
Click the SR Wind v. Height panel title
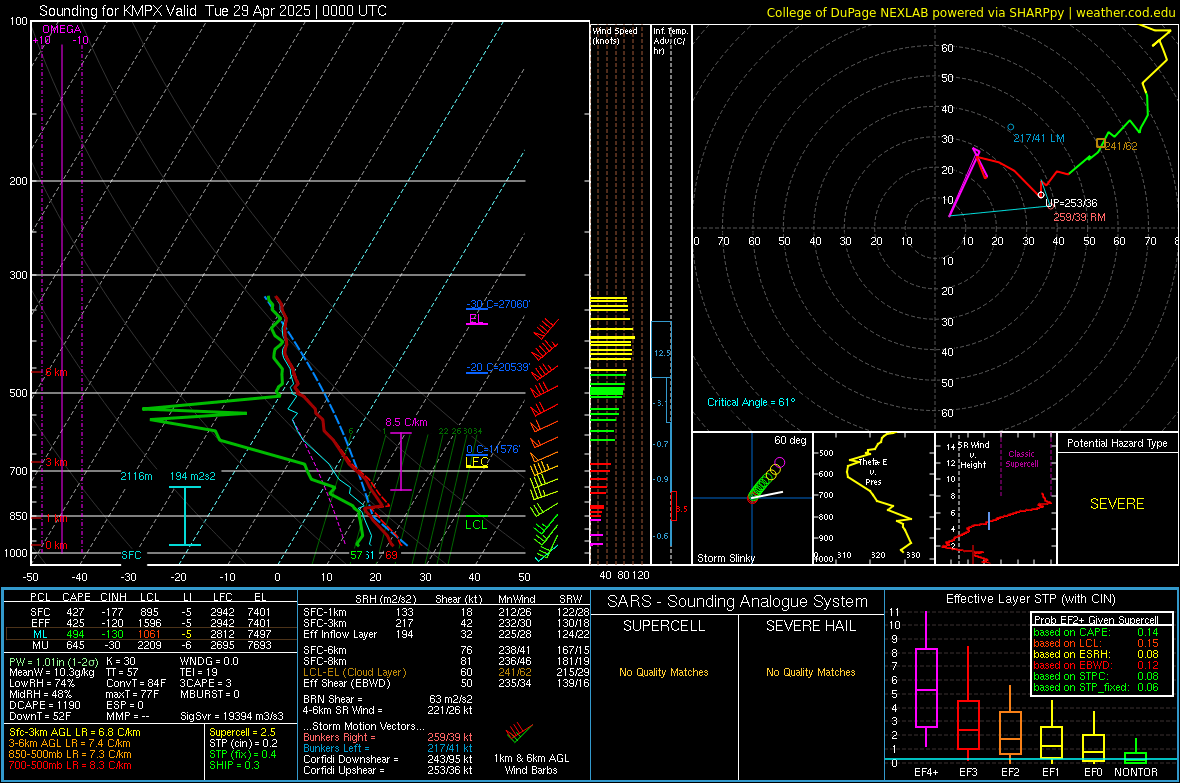973,455
